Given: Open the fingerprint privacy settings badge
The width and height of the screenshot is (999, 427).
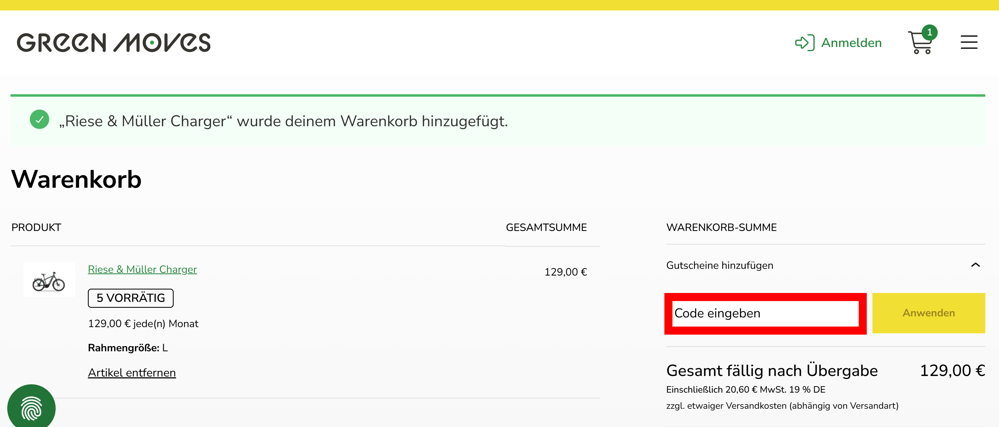Looking at the screenshot, I should point(31,406).
